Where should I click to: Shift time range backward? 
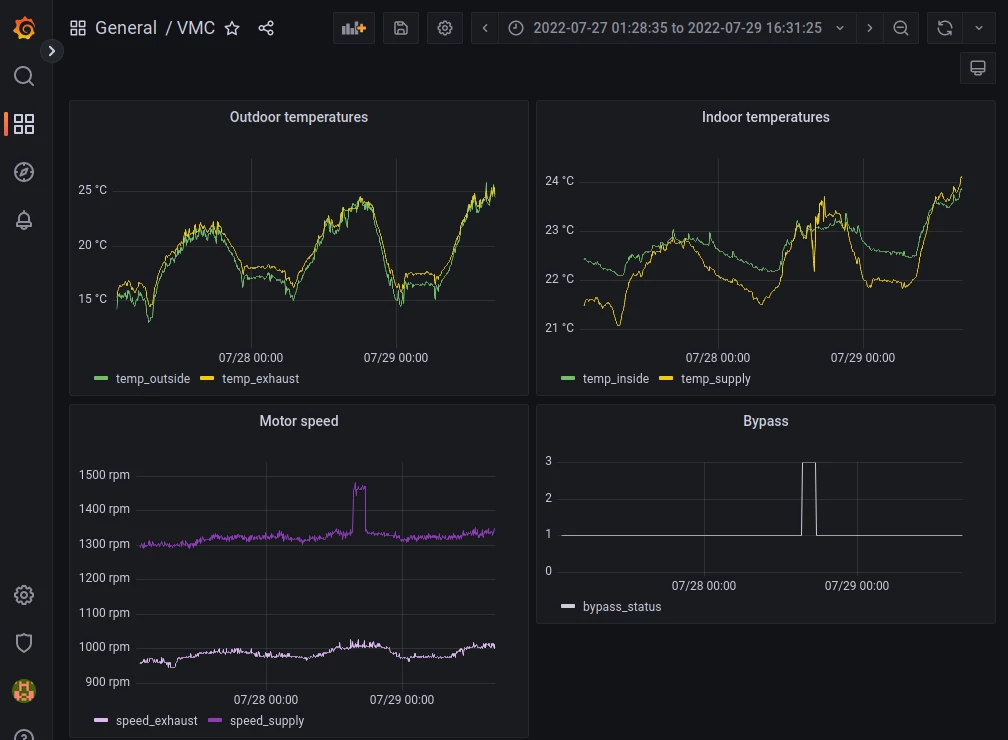click(485, 28)
